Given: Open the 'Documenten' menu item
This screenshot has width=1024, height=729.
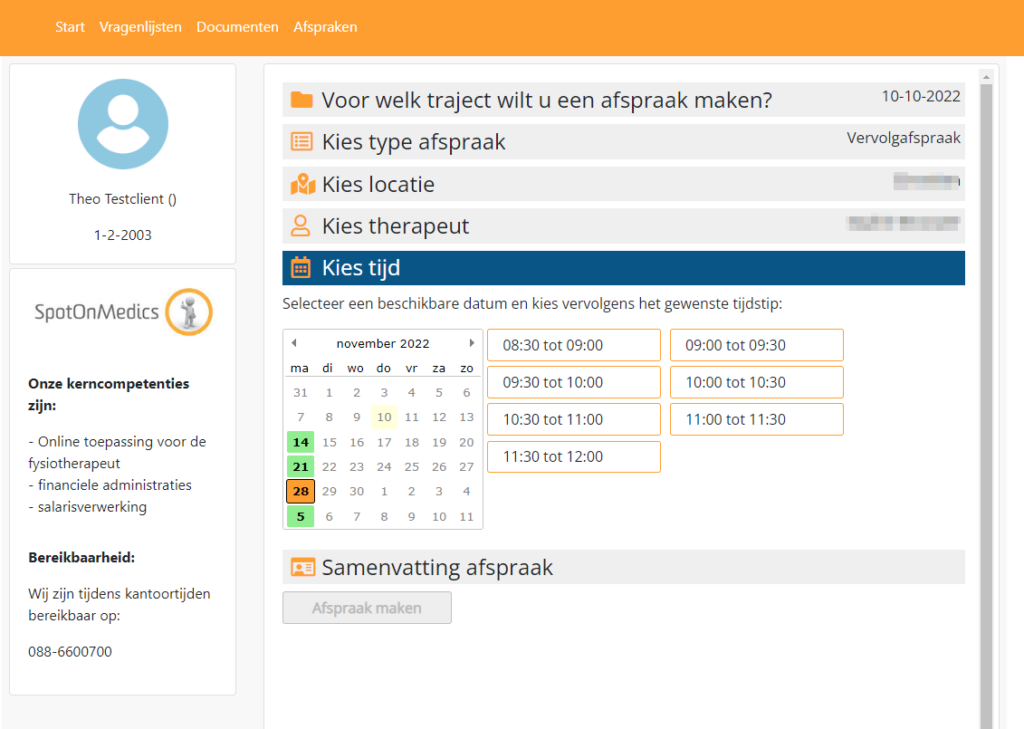Looking at the screenshot, I should click(237, 27).
